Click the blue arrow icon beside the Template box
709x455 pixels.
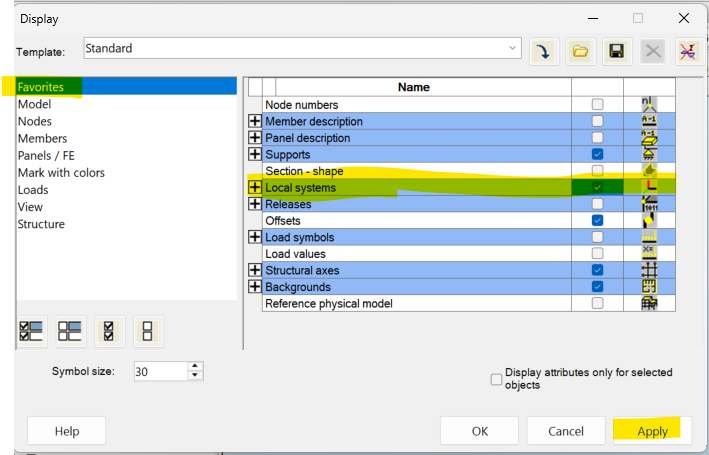pyautogui.click(x=544, y=51)
